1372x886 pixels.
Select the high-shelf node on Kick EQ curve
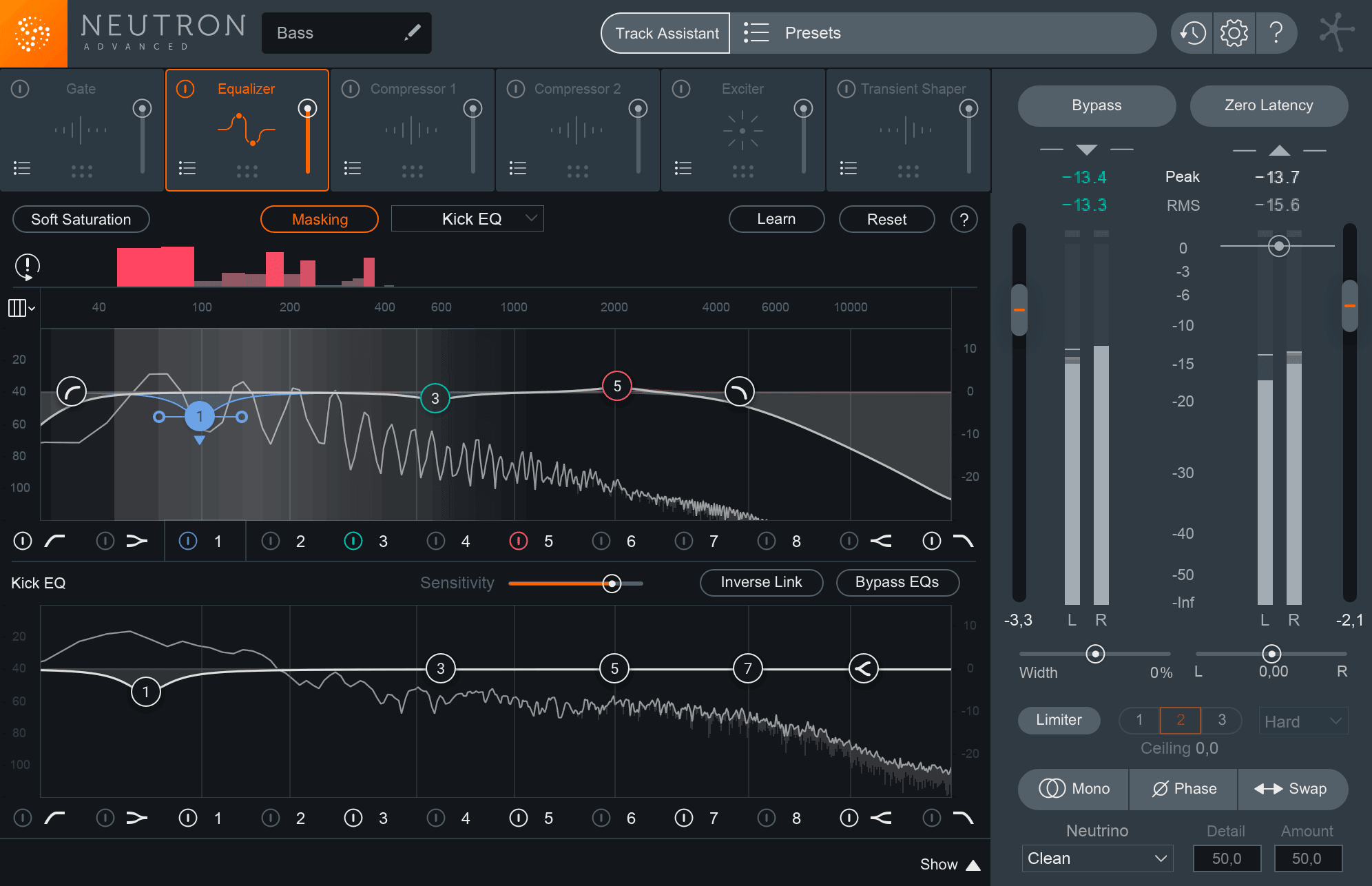pos(864,668)
